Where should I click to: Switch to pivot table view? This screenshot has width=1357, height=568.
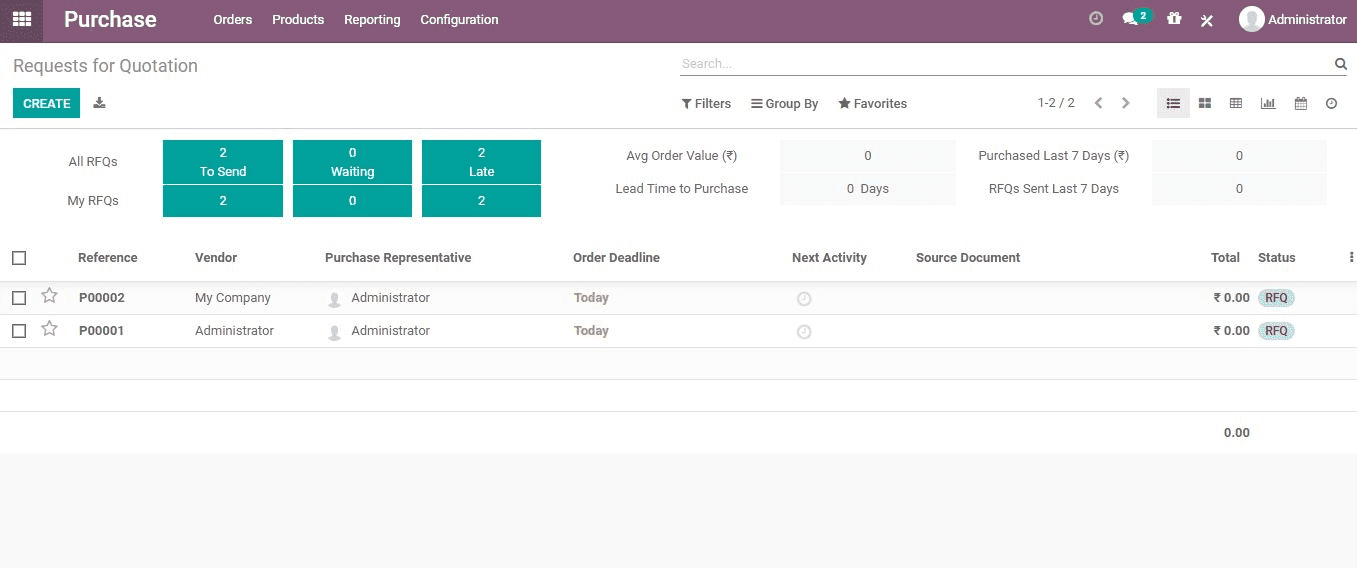click(1236, 103)
